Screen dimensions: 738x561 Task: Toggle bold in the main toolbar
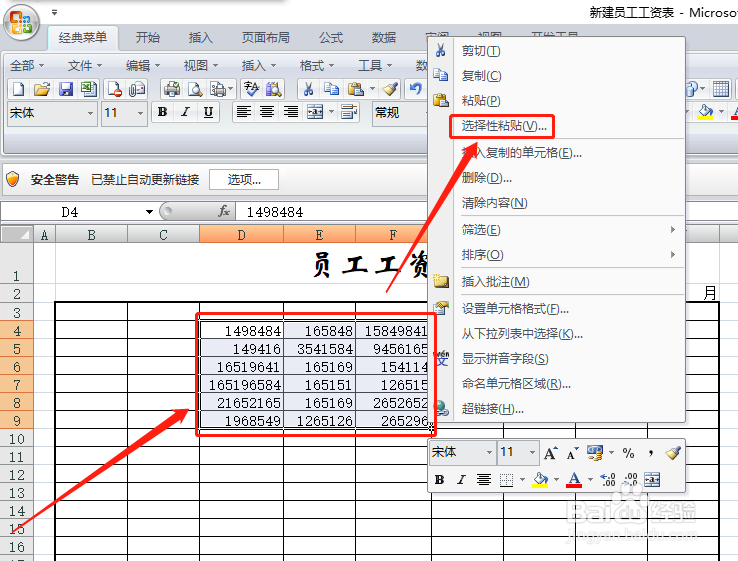pos(163,112)
